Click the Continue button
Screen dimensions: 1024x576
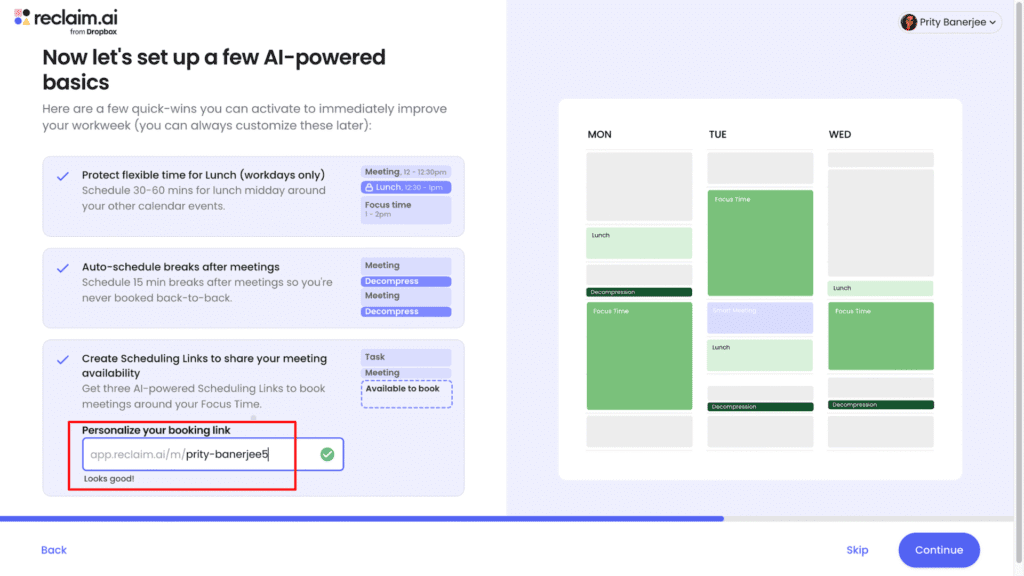tap(938, 549)
